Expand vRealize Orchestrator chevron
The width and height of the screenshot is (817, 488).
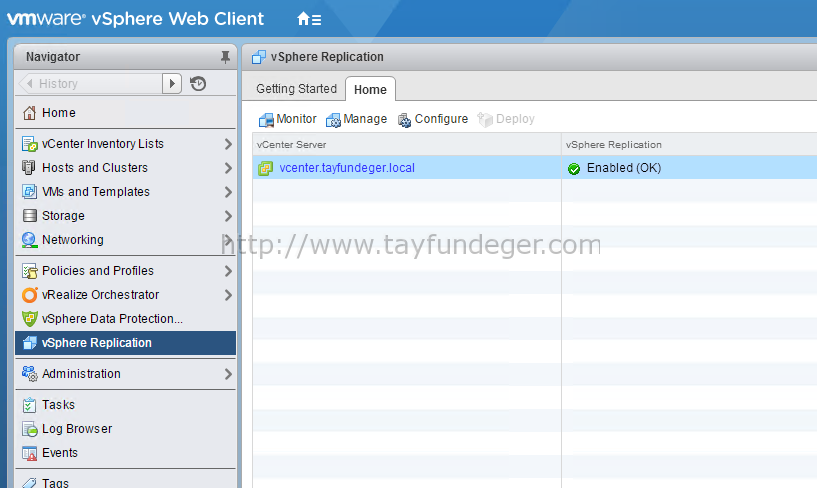click(x=228, y=295)
